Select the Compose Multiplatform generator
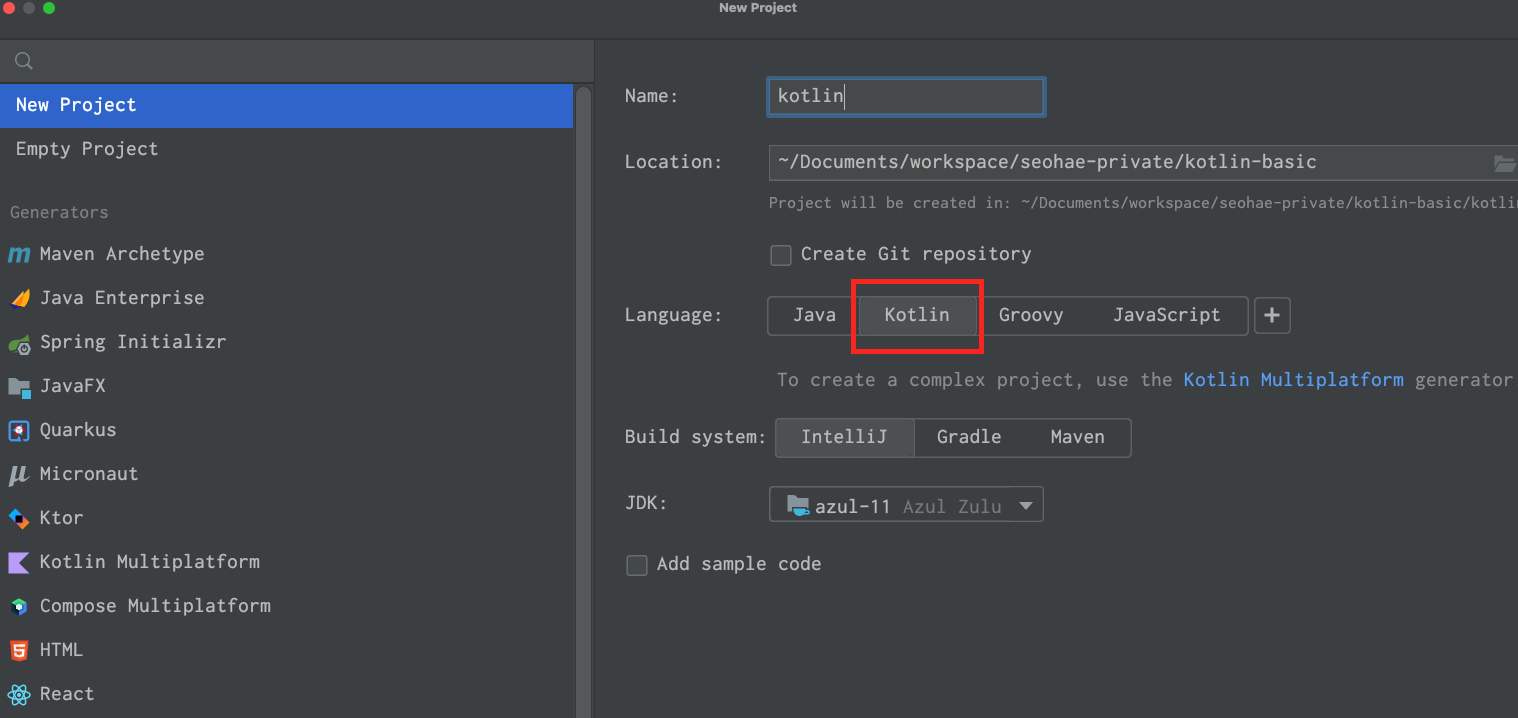1518x718 pixels. point(286,606)
